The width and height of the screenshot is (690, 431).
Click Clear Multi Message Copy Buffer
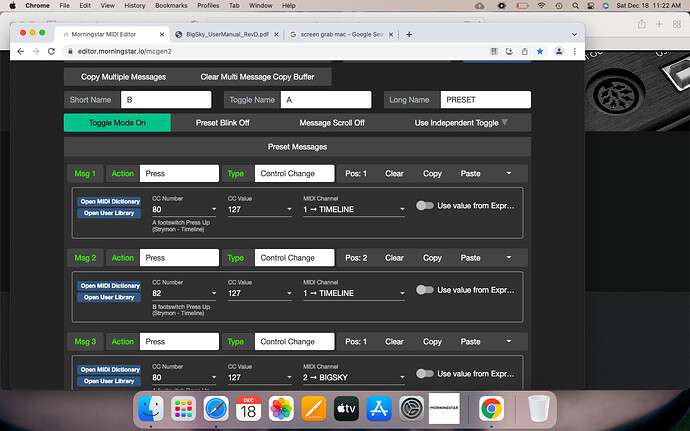[257, 77]
